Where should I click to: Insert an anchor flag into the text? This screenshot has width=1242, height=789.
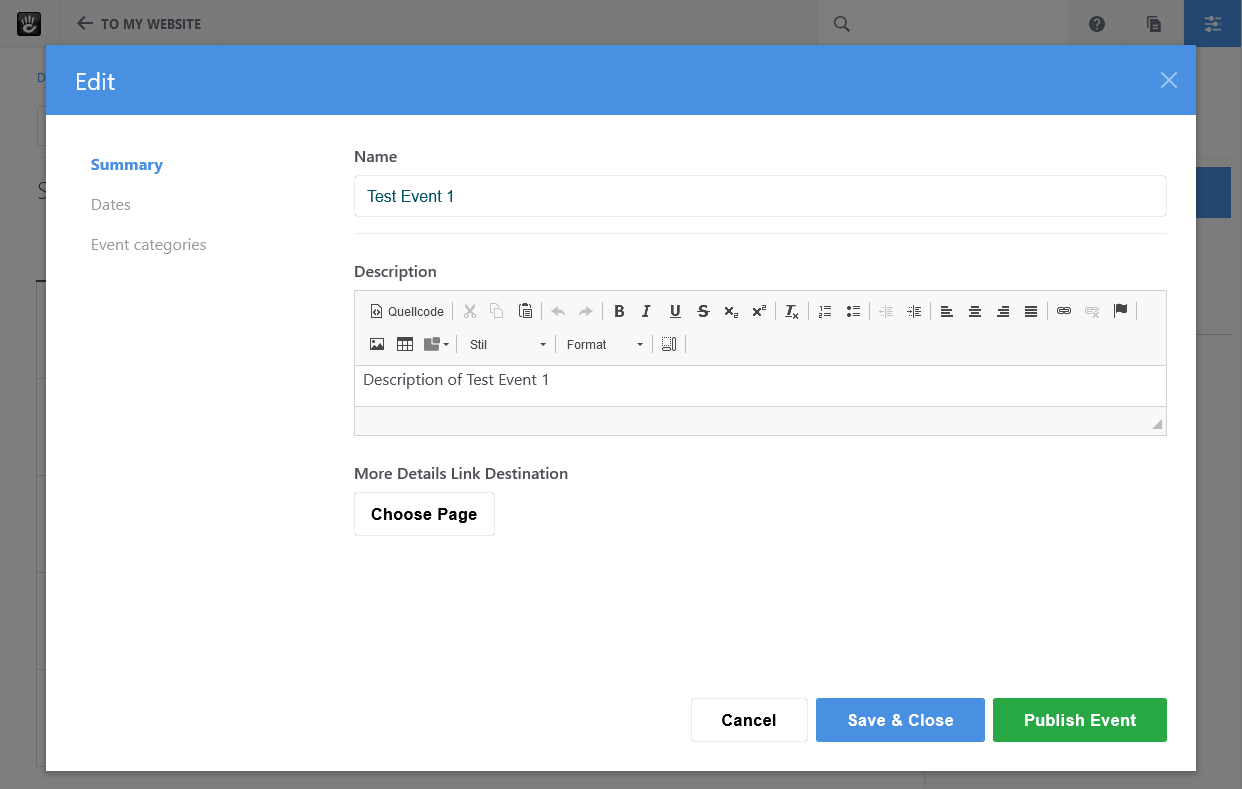(1121, 311)
